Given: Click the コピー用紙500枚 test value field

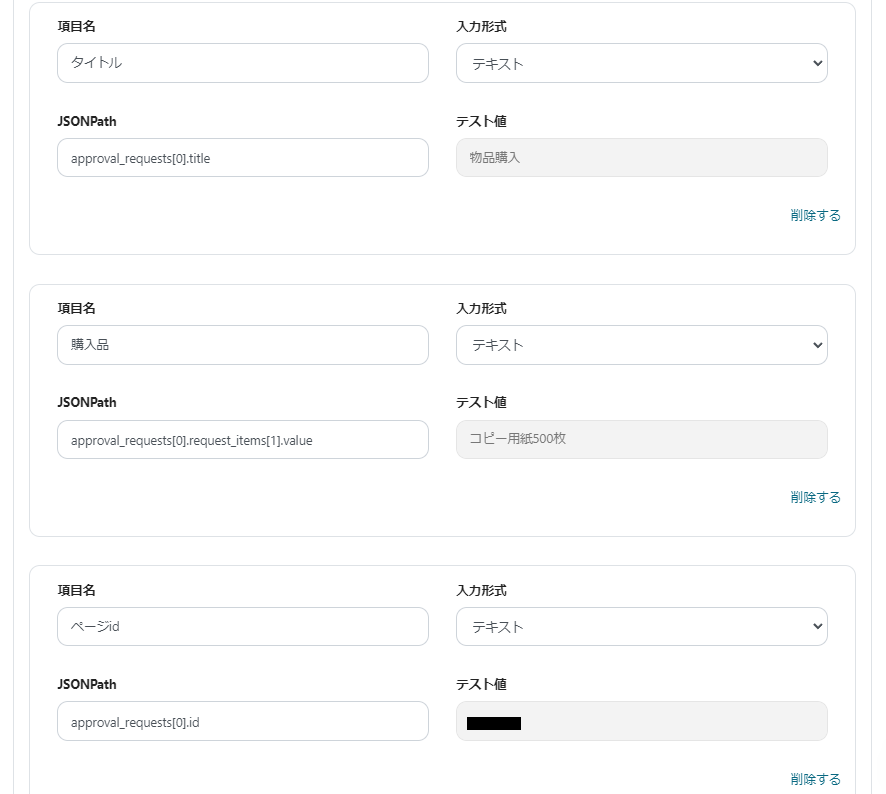Looking at the screenshot, I should pos(641,440).
